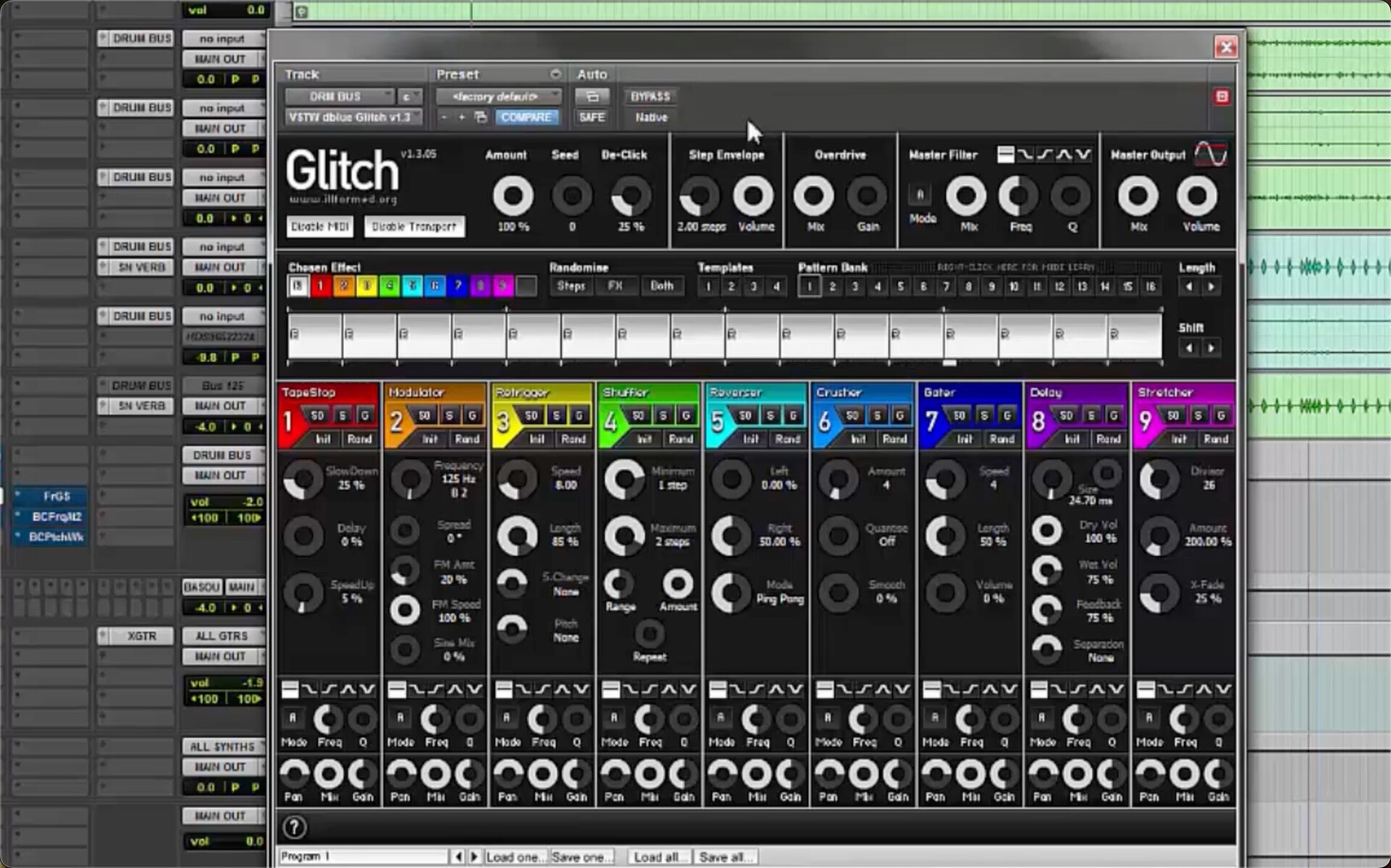
Task: Select TapeStop lowpass filter shape icon
Action: tap(309, 689)
